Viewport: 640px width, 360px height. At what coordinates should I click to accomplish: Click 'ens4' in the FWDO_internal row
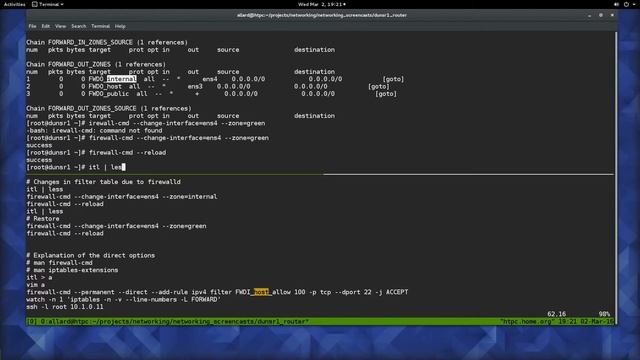point(210,79)
